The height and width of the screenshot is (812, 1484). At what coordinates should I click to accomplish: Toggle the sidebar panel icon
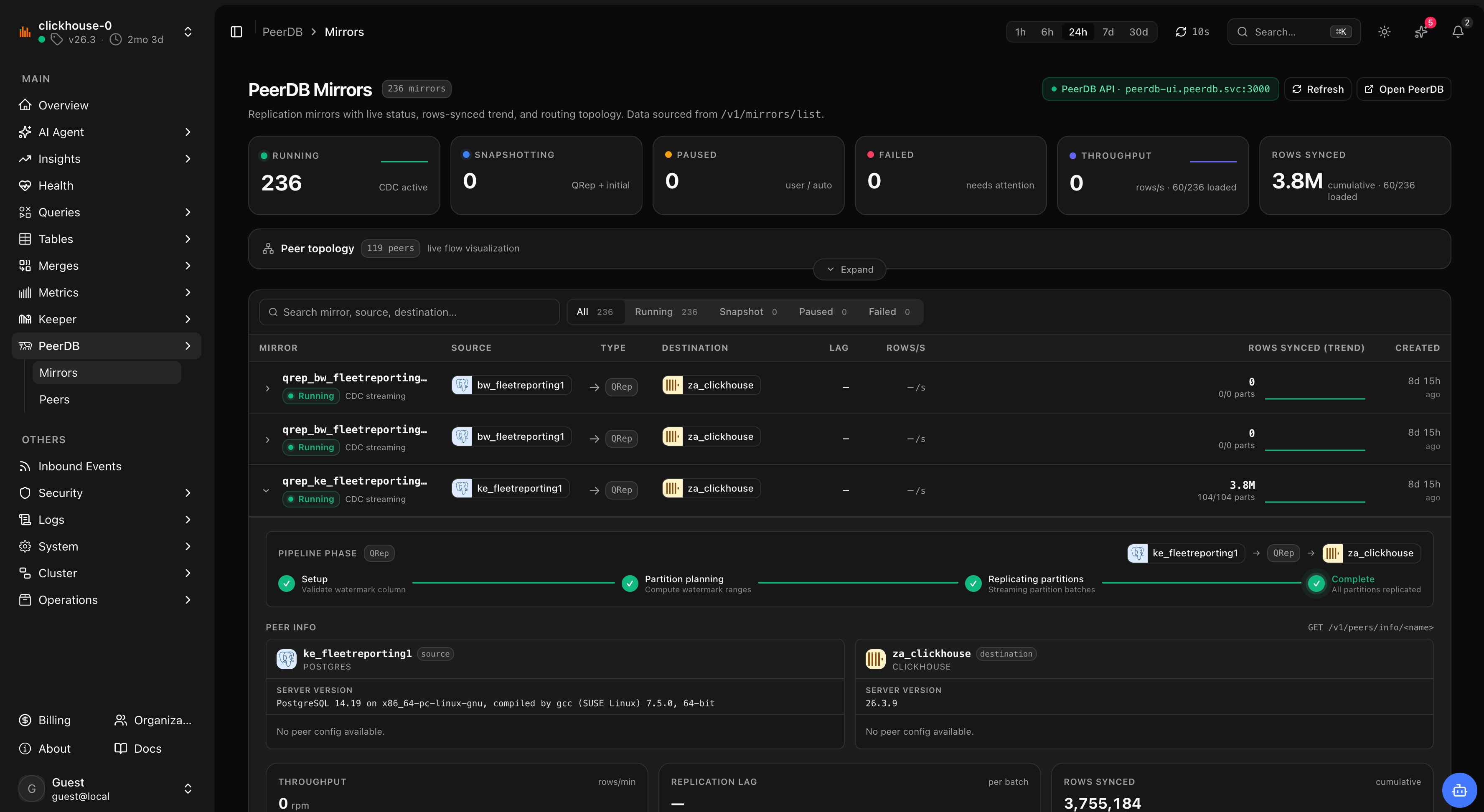click(236, 32)
